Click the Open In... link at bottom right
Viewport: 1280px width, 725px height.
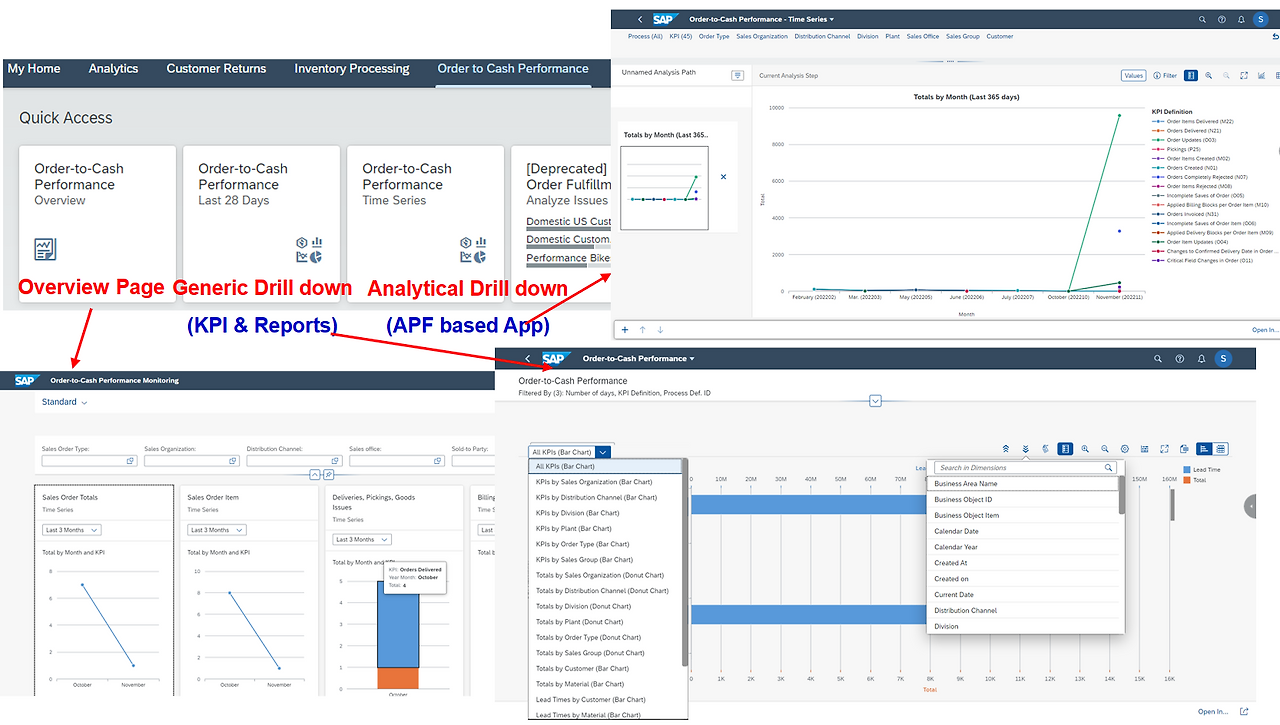coord(1213,711)
